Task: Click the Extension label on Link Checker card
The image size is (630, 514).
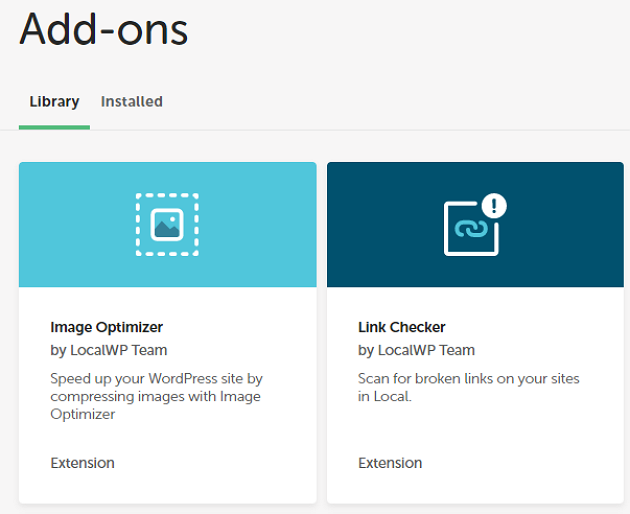Action: coord(390,463)
